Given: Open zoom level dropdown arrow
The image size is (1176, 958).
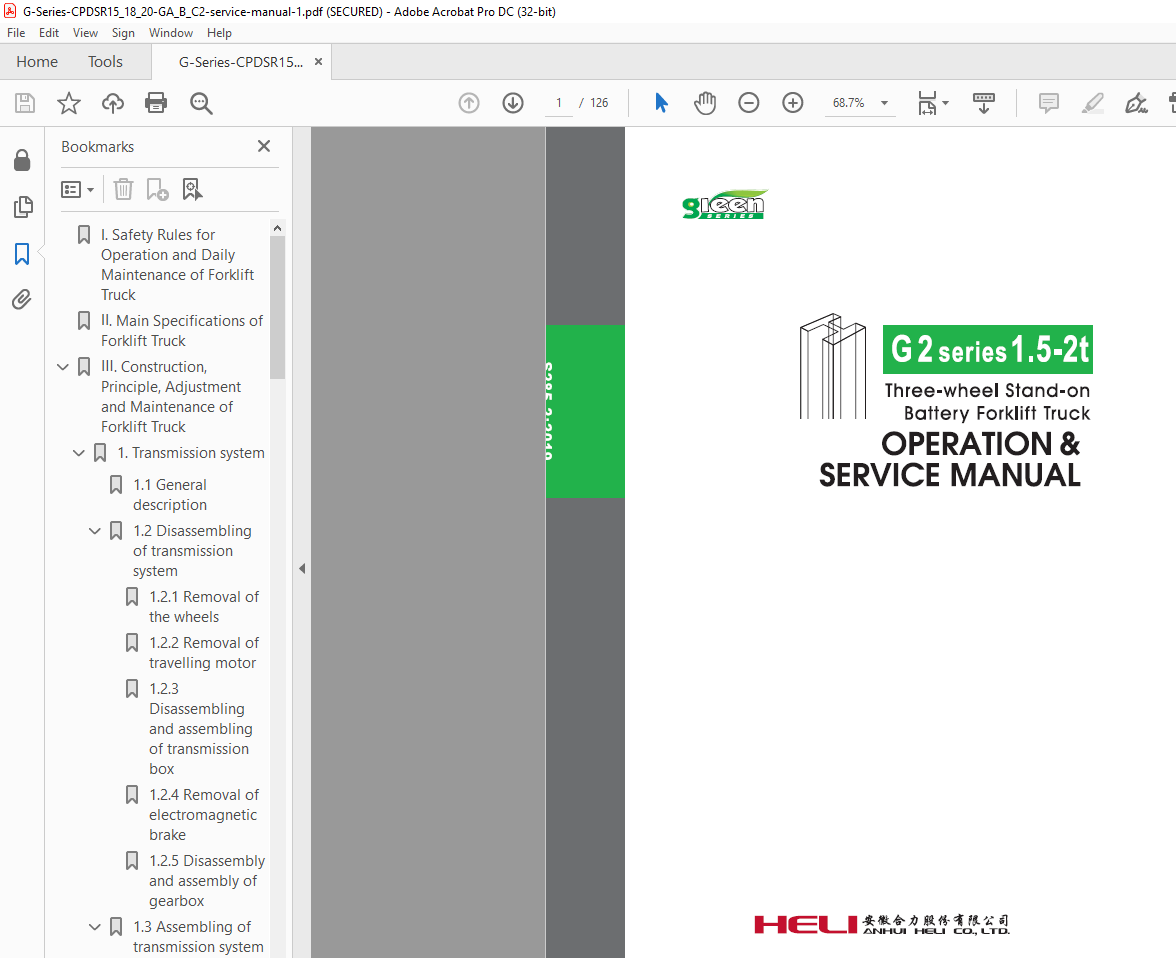Looking at the screenshot, I should (884, 103).
